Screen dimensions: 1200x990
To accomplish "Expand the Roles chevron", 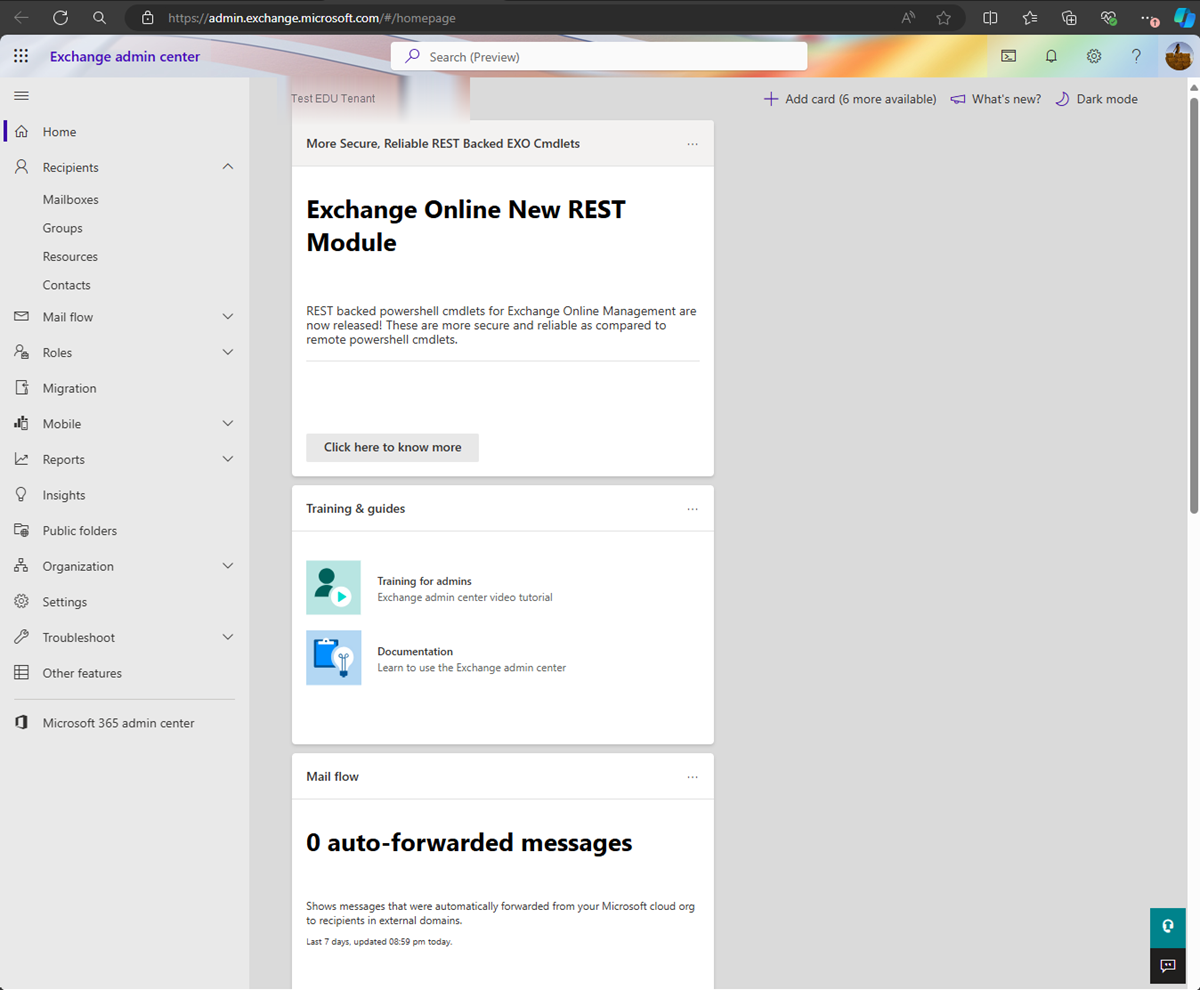I will click(x=228, y=352).
